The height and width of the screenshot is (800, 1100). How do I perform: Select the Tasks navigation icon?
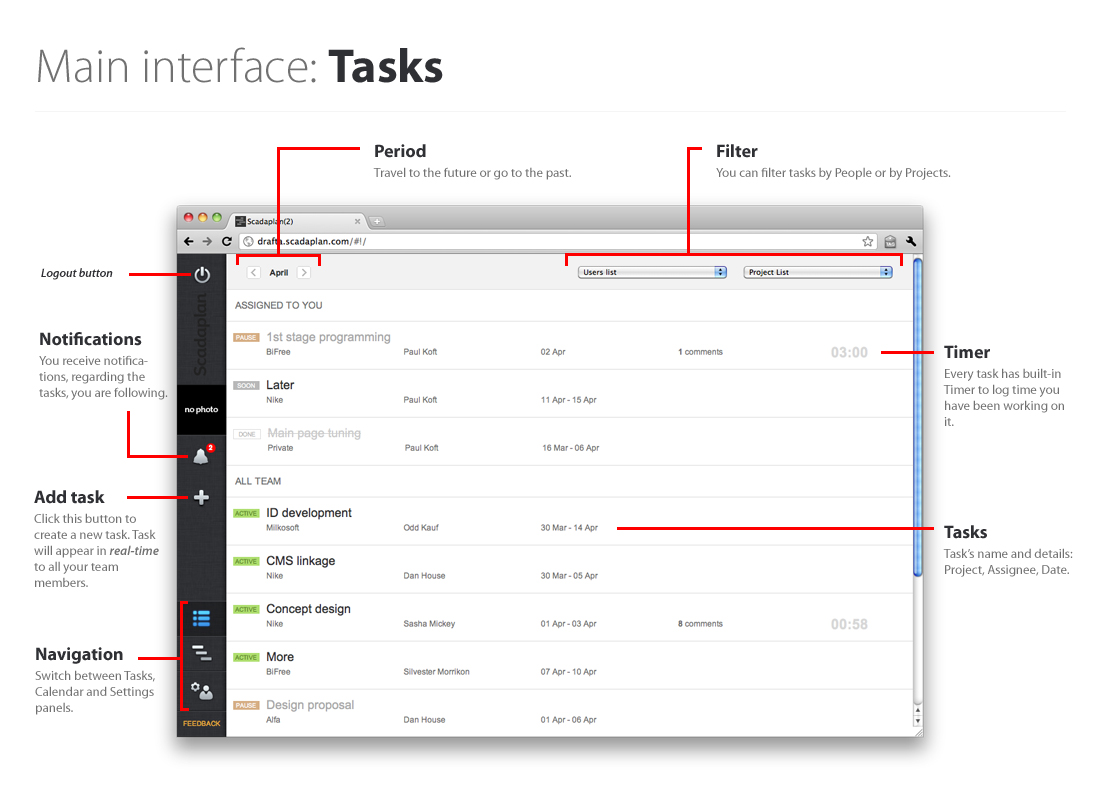[x=202, y=617]
